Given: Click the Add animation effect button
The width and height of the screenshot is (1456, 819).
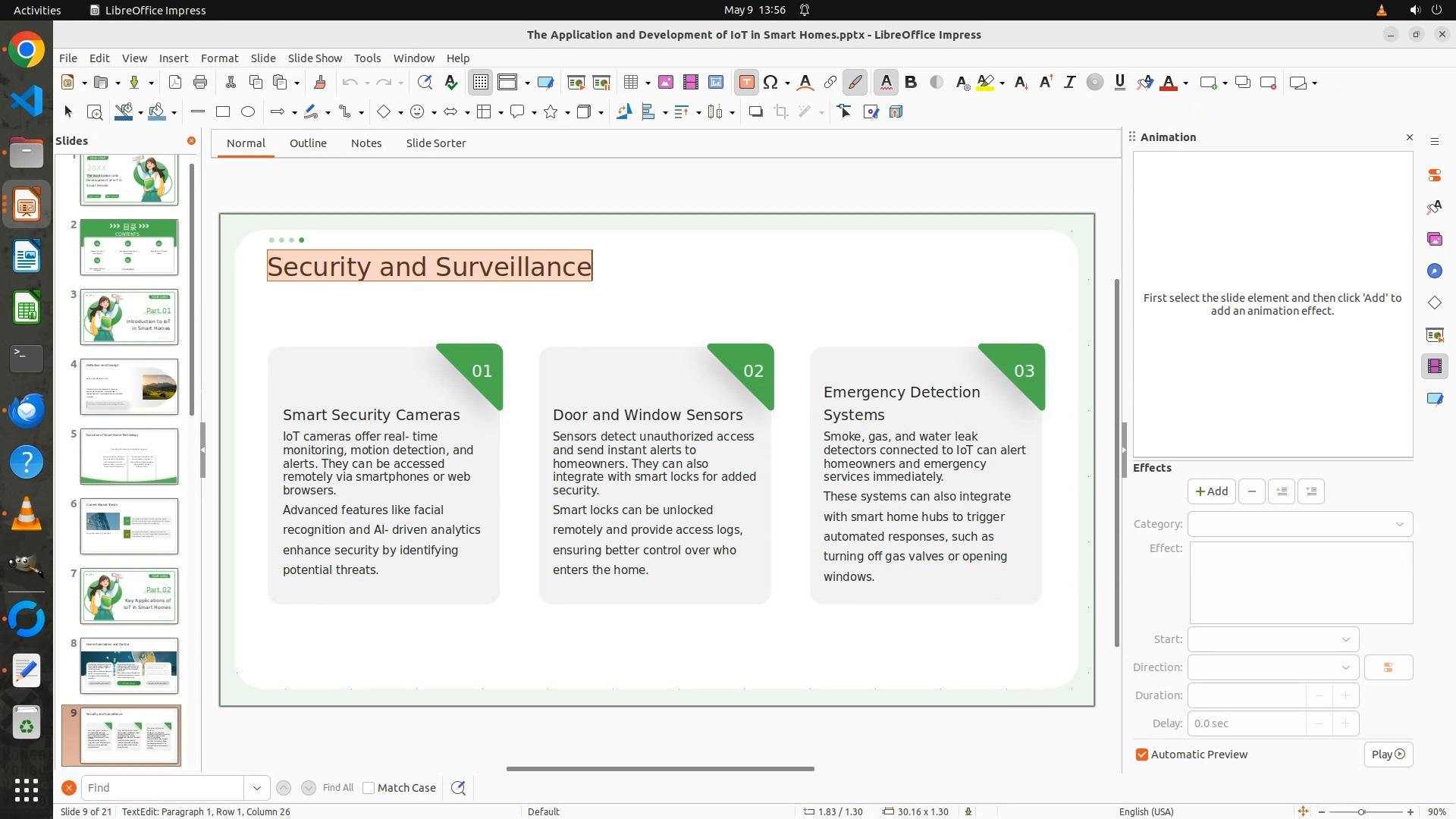Looking at the screenshot, I should (x=1211, y=491).
